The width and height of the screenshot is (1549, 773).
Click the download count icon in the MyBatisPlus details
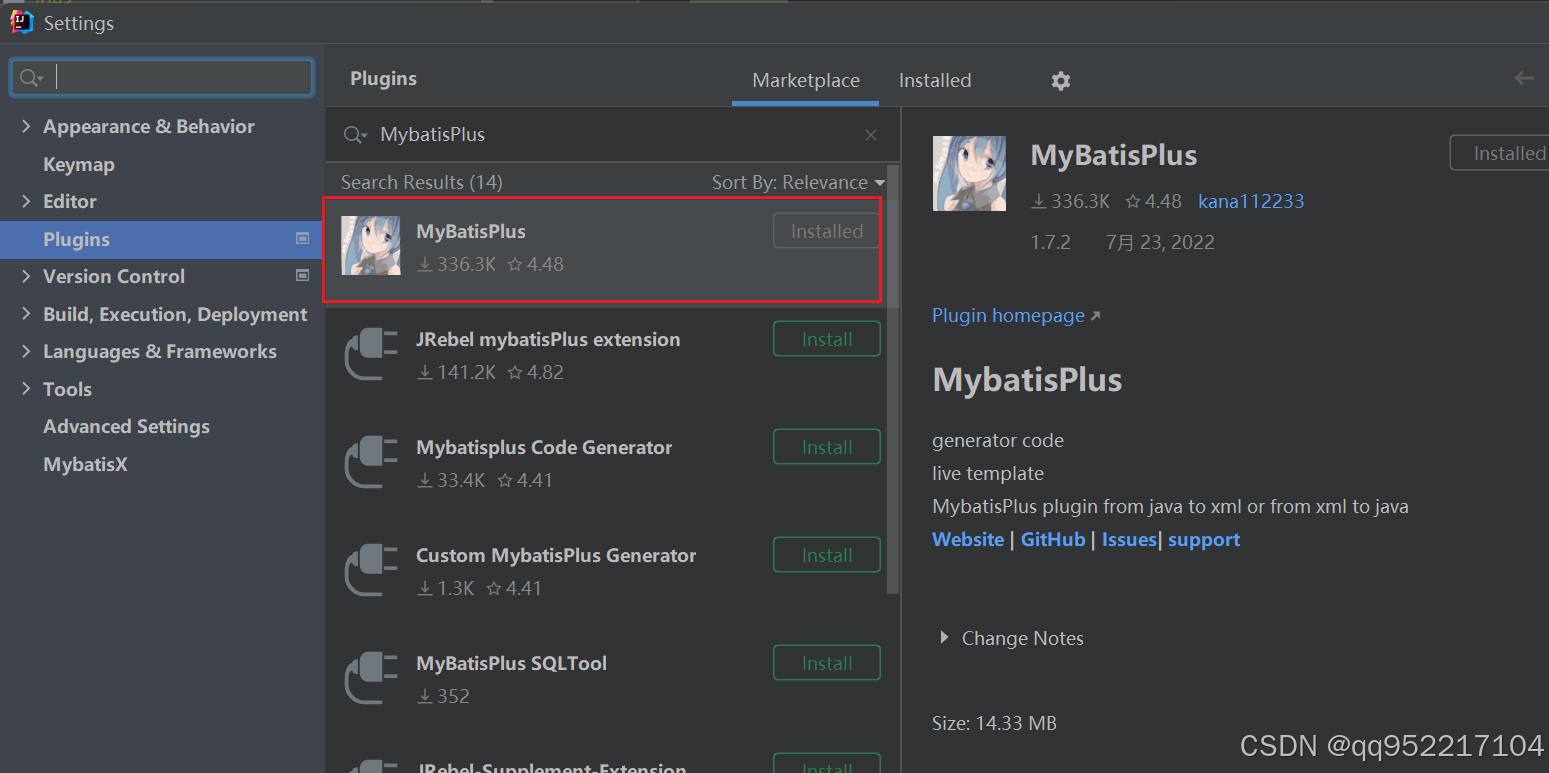(x=1039, y=201)
